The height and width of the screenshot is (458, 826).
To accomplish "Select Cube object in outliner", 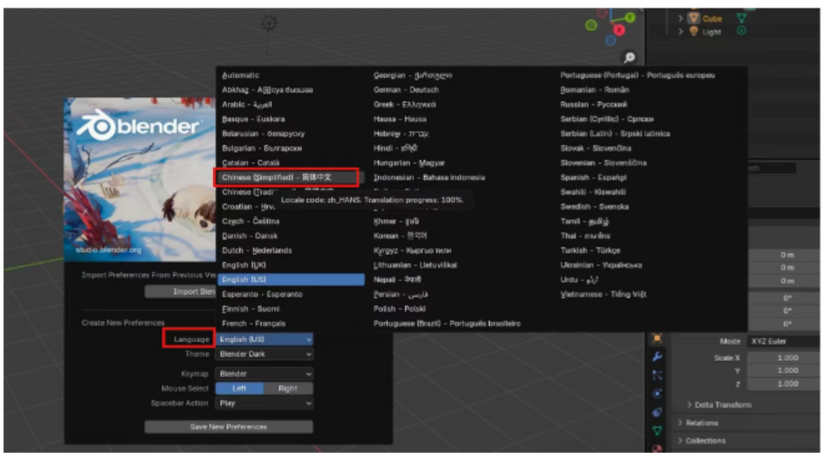I will (712, 19).
